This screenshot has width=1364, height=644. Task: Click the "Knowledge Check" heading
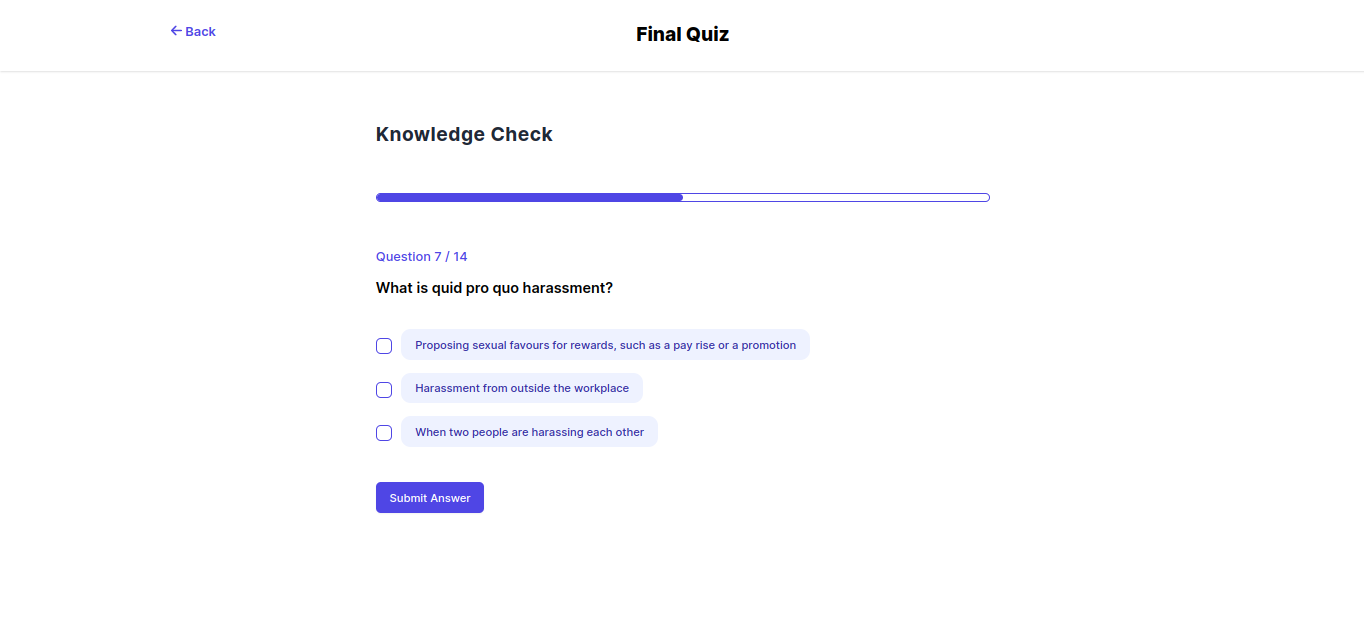tap(464, 134)
